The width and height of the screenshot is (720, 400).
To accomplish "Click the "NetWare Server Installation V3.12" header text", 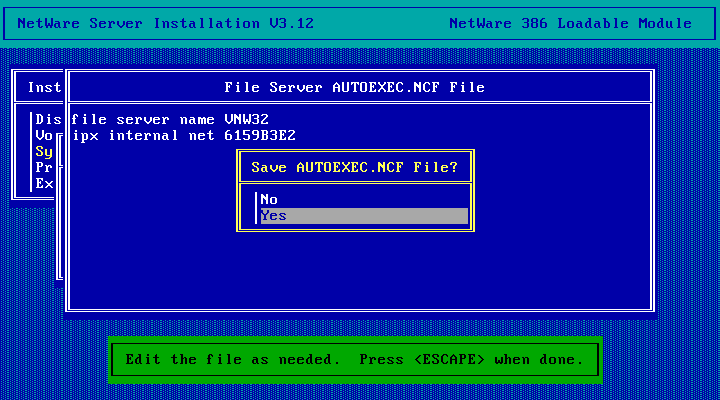I will click(165, 23).
